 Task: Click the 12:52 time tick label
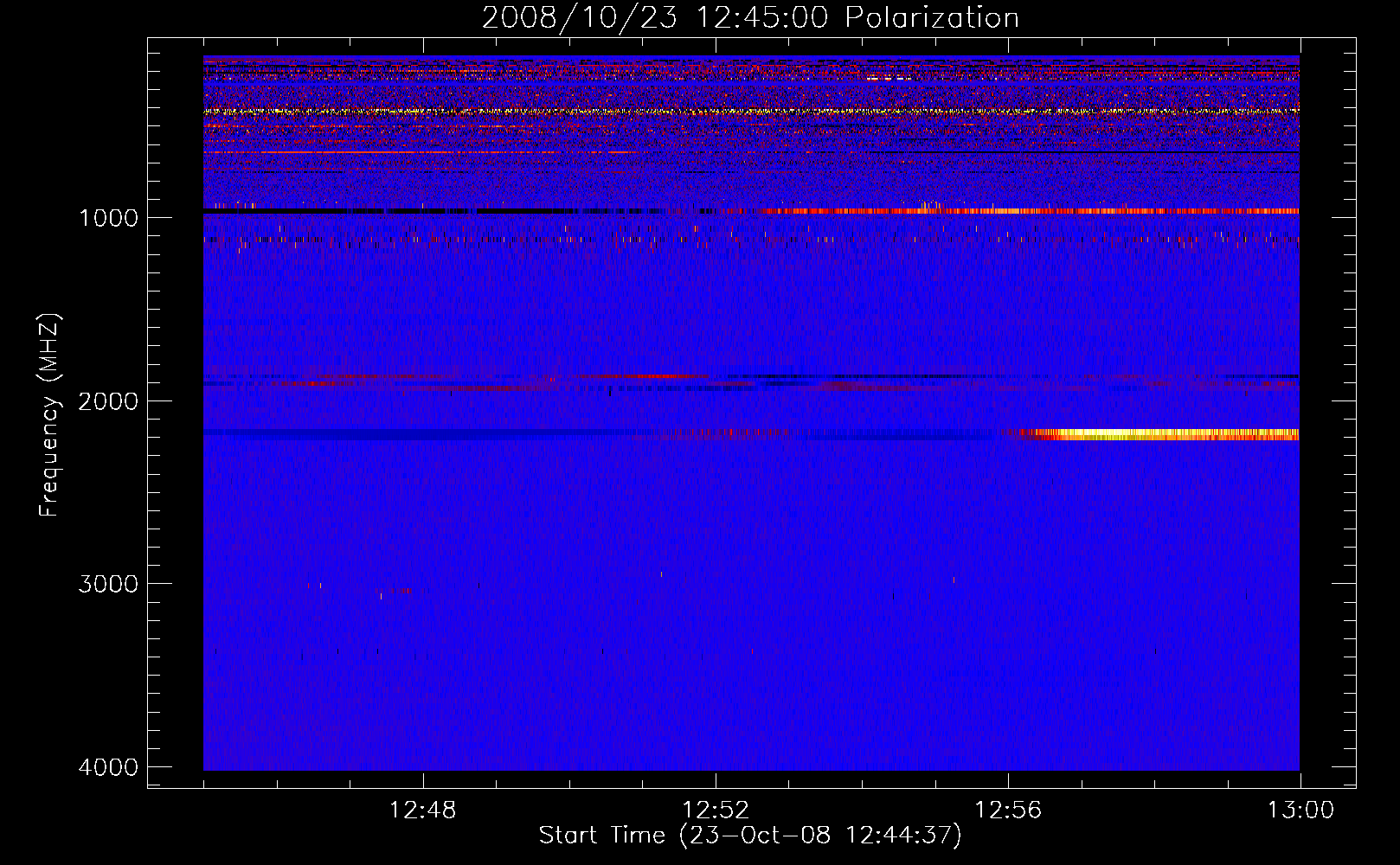tap(716, 811)
